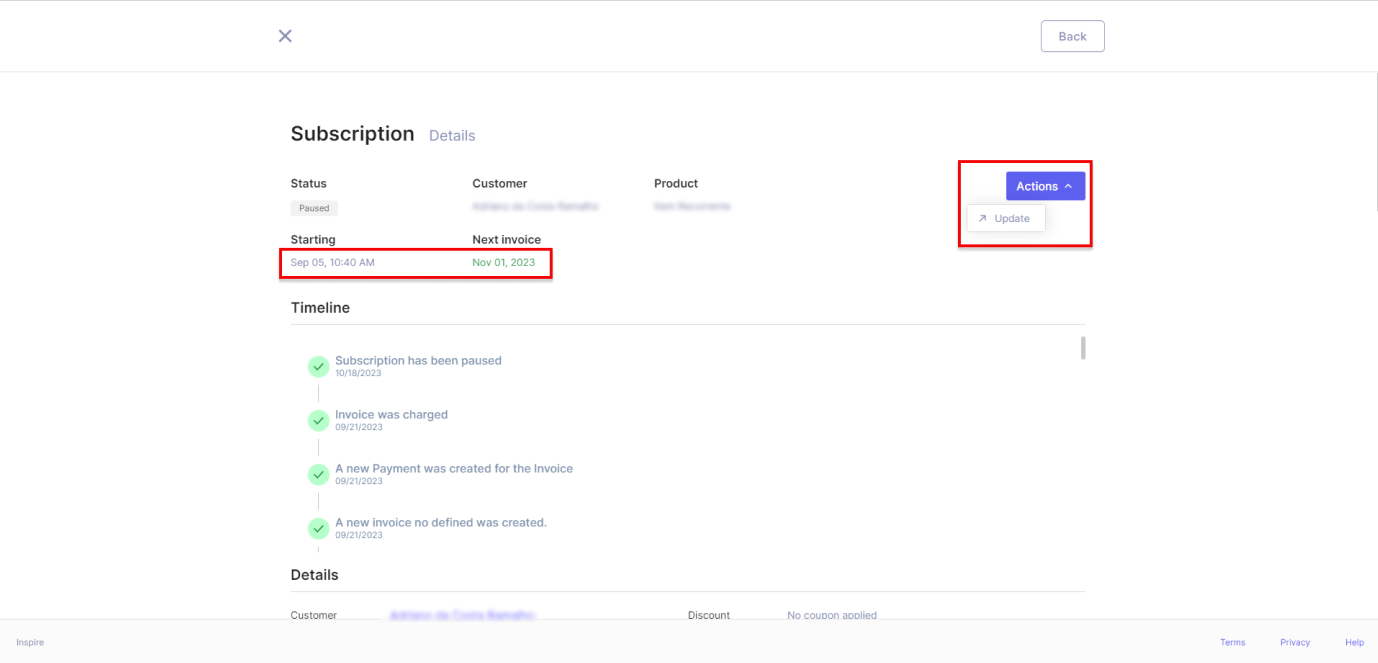Click the timeline scrollbar thumb

pos(1083,348)
